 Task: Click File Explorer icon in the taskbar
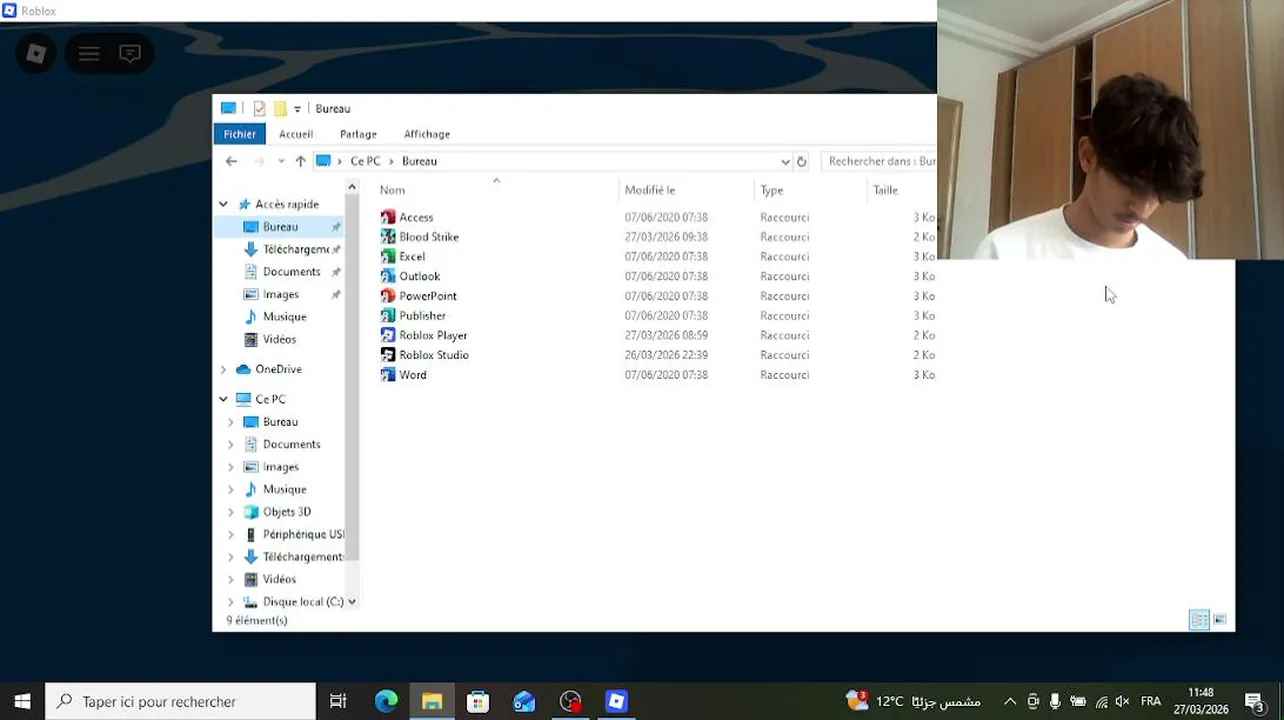(x=432, y=701)
